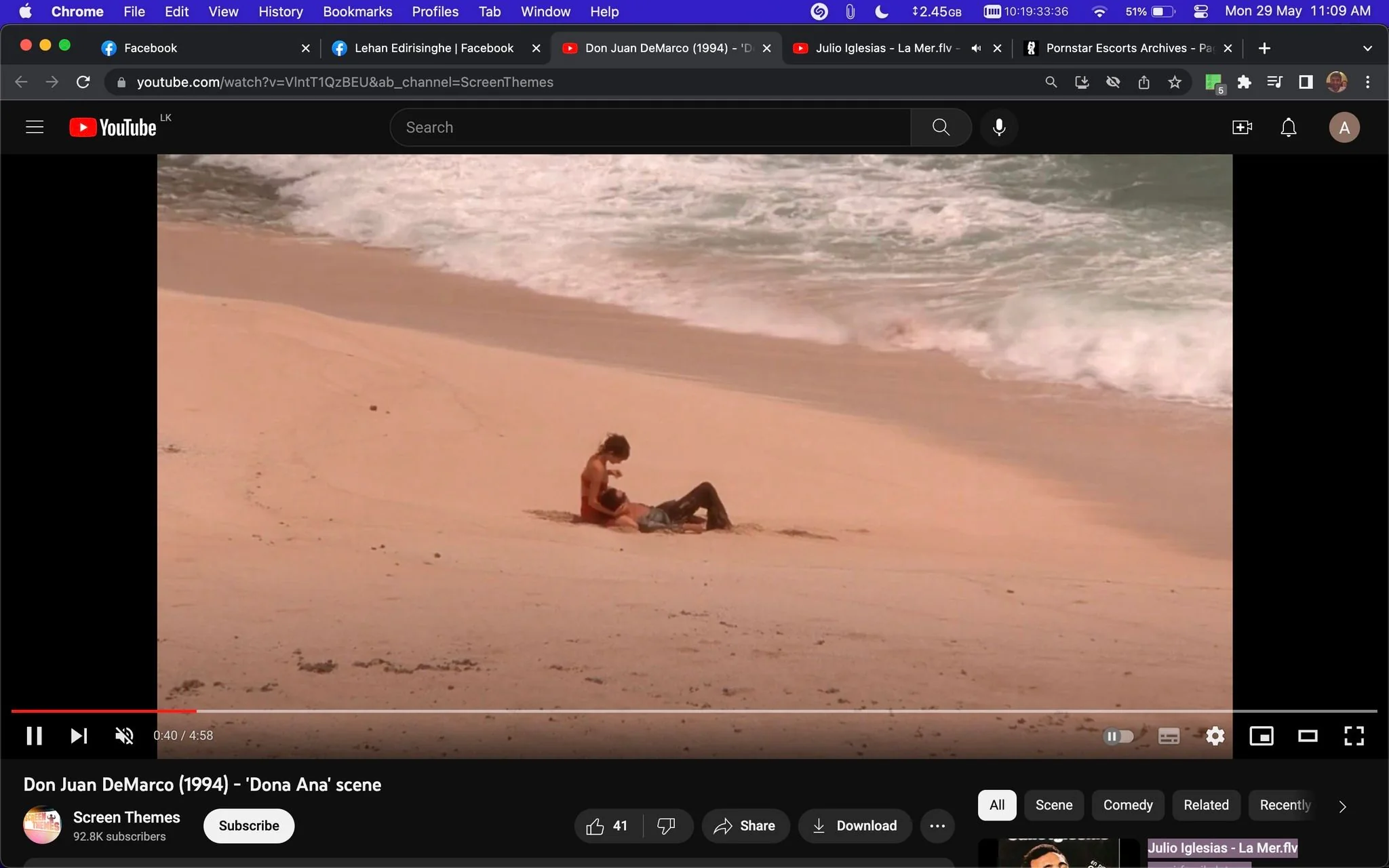Pause the video playback
The image size is (1389, 868).
34,736
